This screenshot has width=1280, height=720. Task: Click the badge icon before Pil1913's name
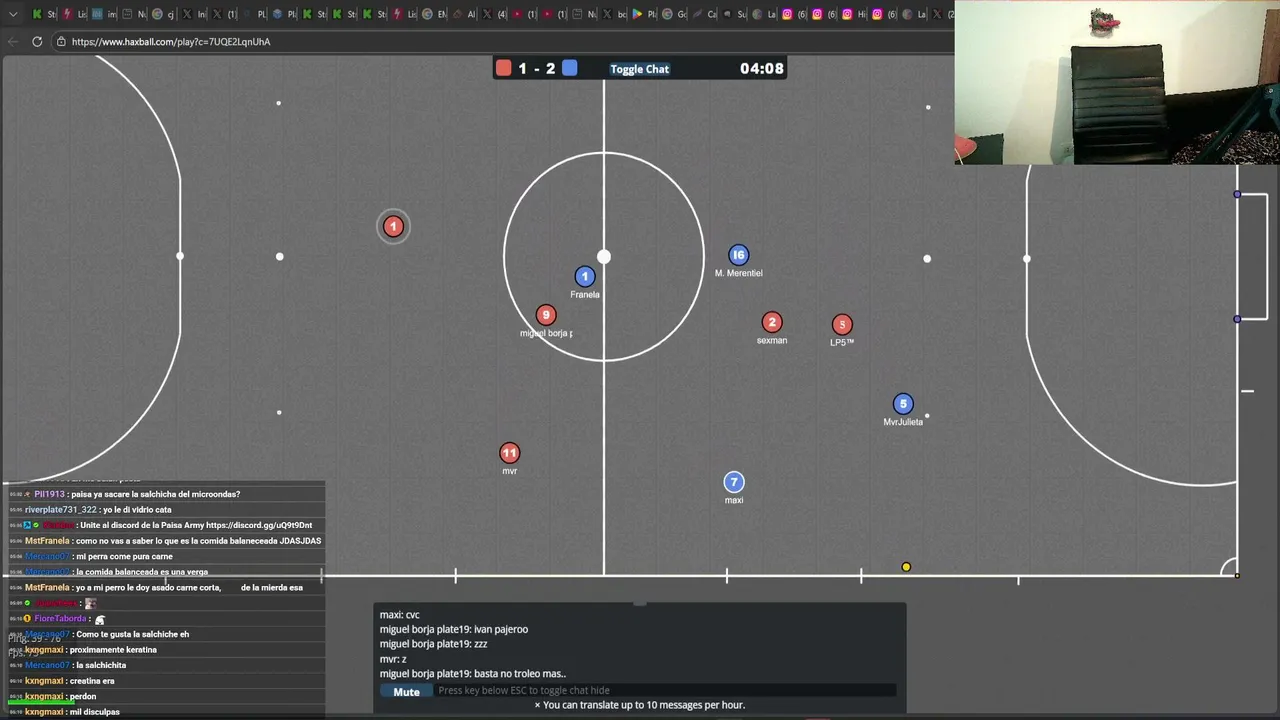pos(28,494)
